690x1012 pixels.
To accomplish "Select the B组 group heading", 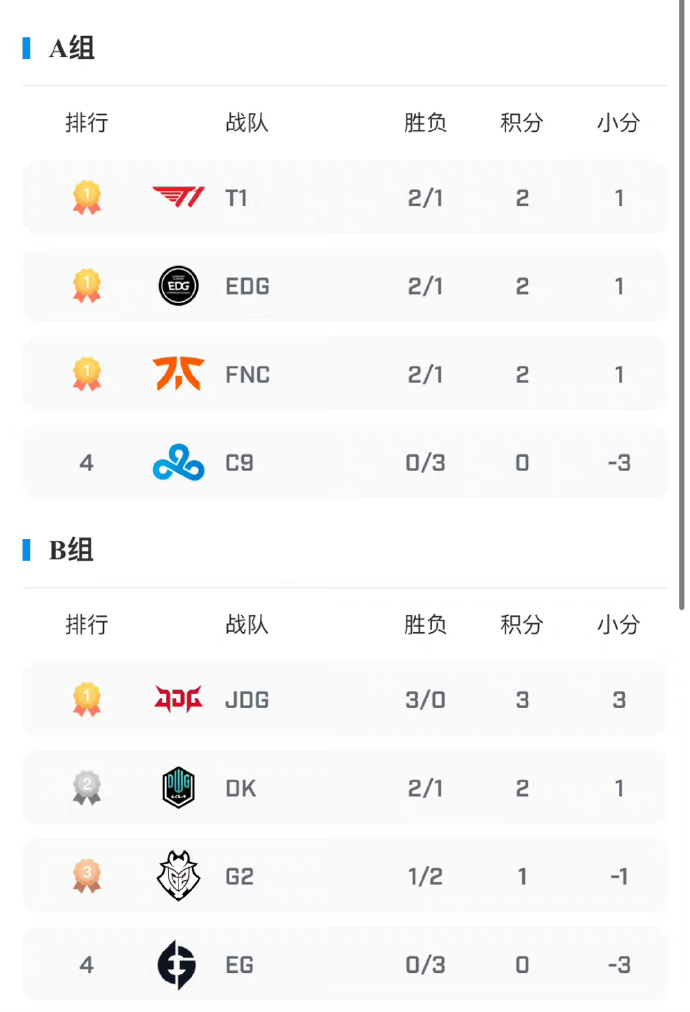I will (71, 550).
